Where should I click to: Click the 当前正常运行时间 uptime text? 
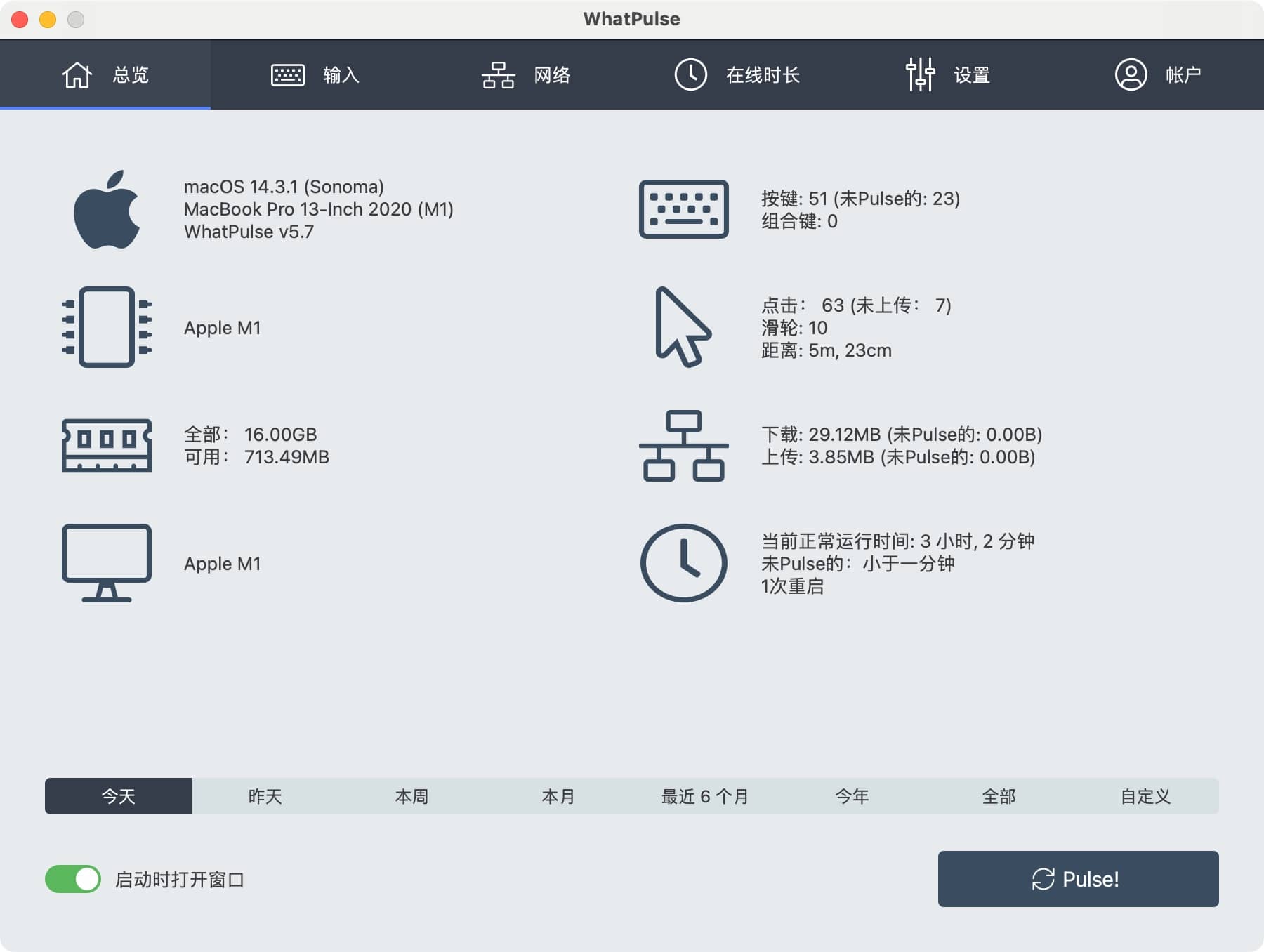(x=897, y=541)
